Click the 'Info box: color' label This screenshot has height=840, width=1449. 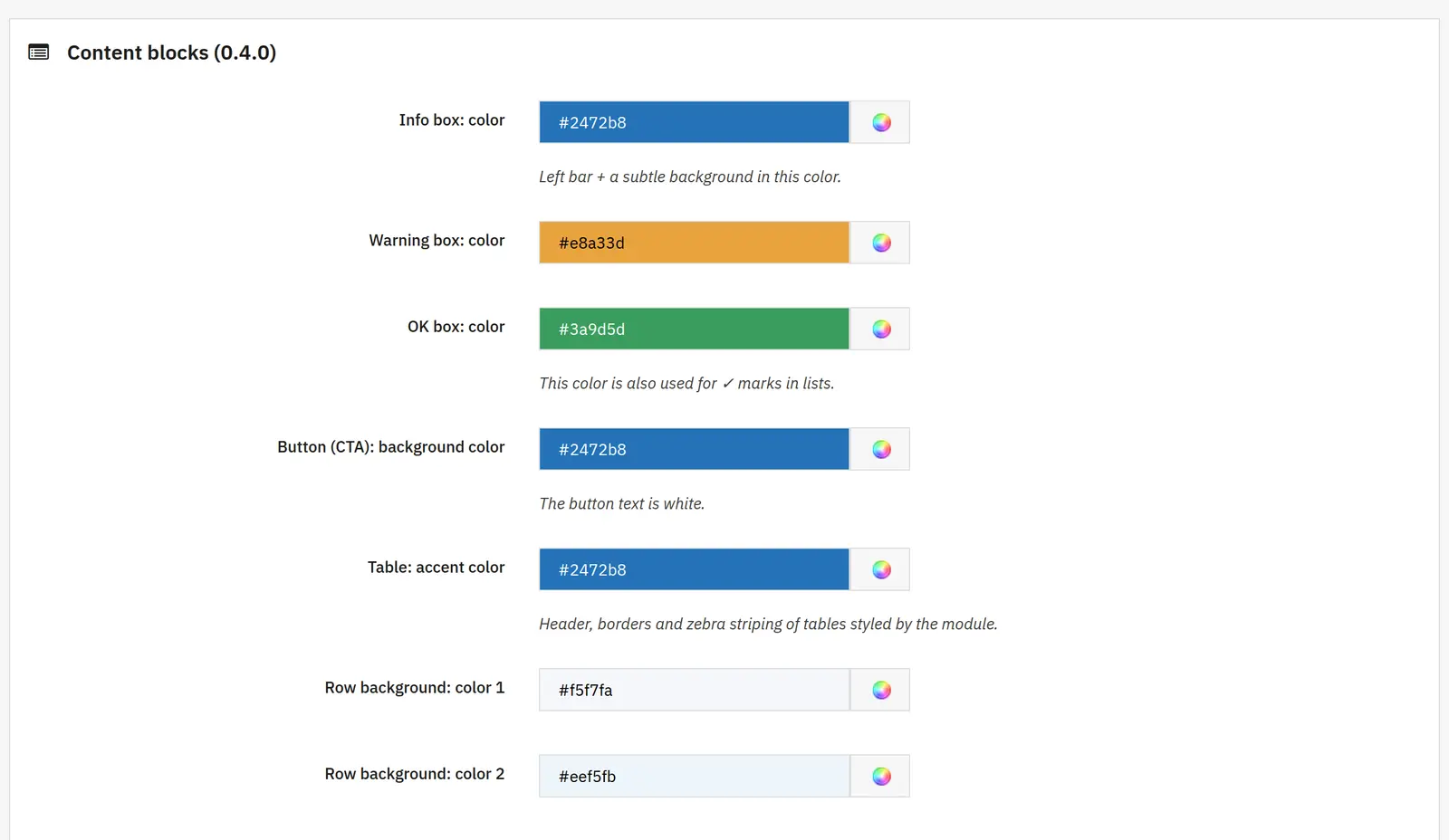click(x=452, y=120)
